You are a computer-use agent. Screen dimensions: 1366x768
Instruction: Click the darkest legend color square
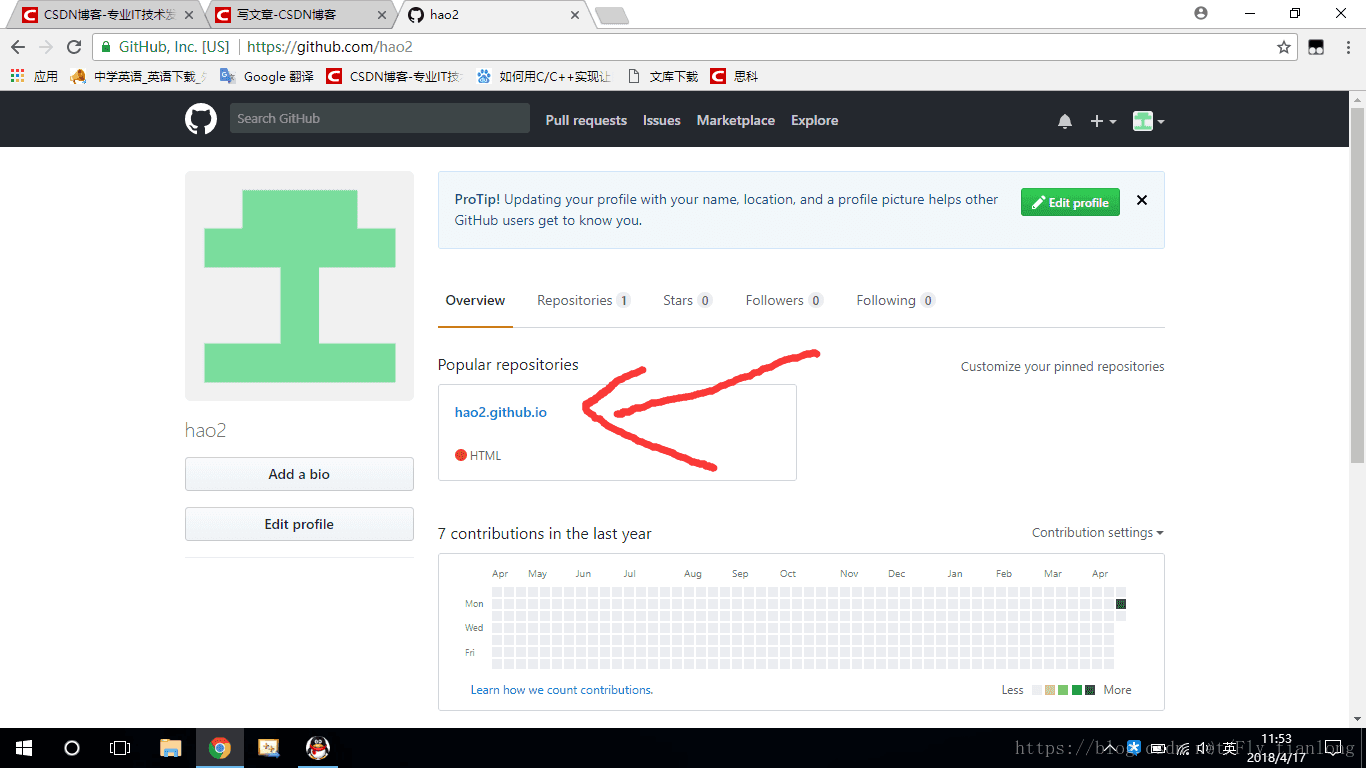tap(1090, 690)
